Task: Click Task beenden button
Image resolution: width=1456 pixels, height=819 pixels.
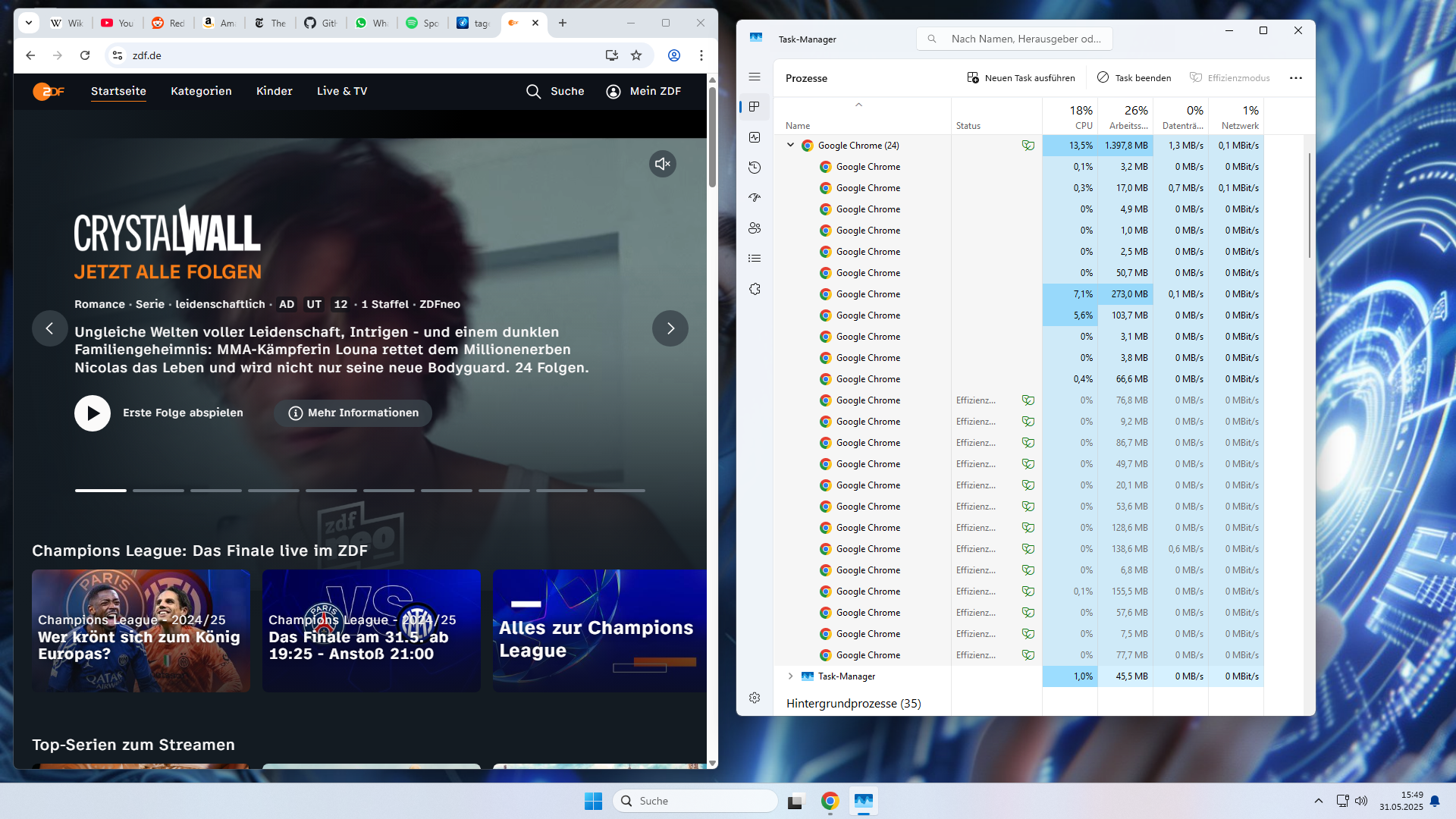Action: pos(1134,77)
